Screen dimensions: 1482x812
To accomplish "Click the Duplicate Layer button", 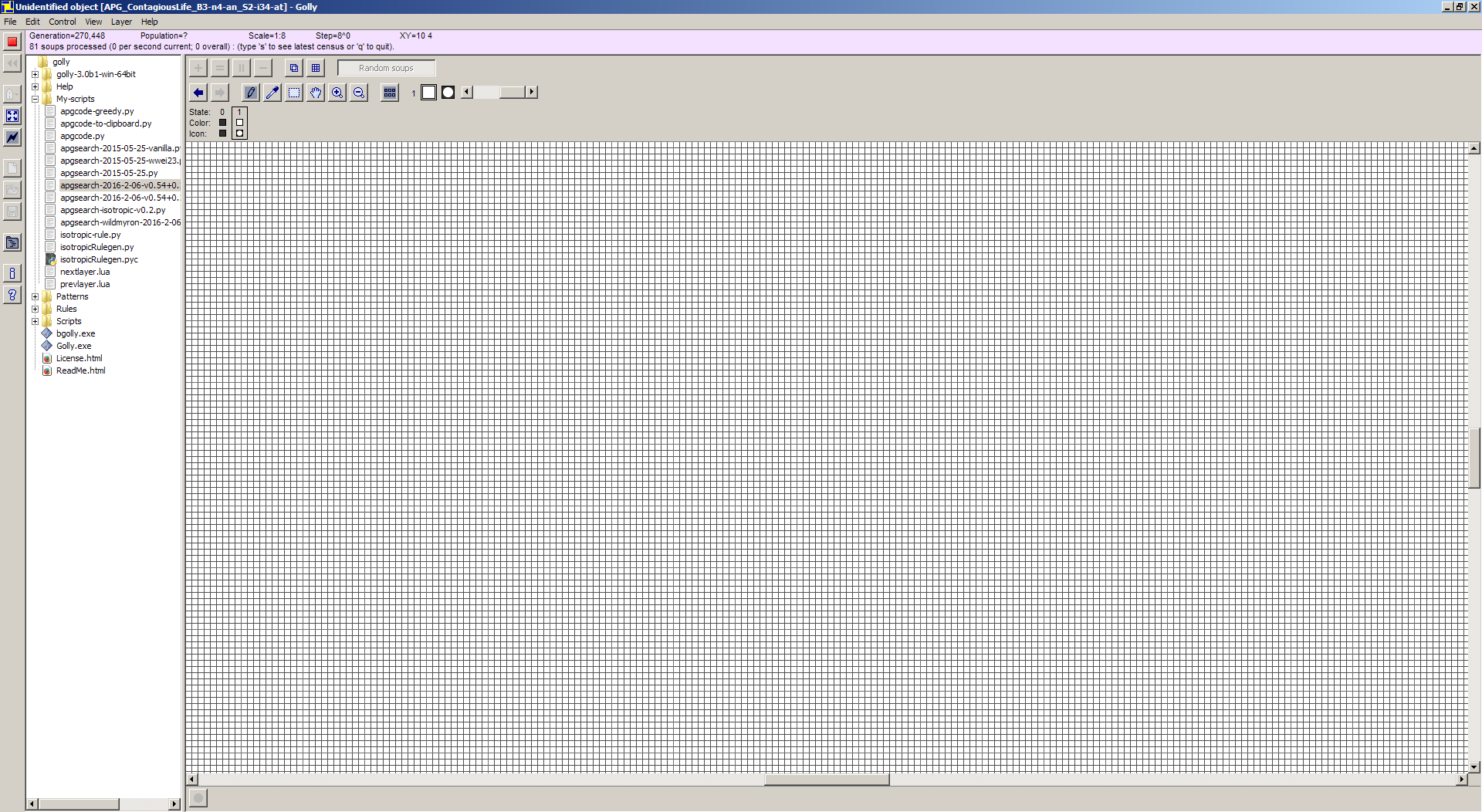I will (242, 68).
